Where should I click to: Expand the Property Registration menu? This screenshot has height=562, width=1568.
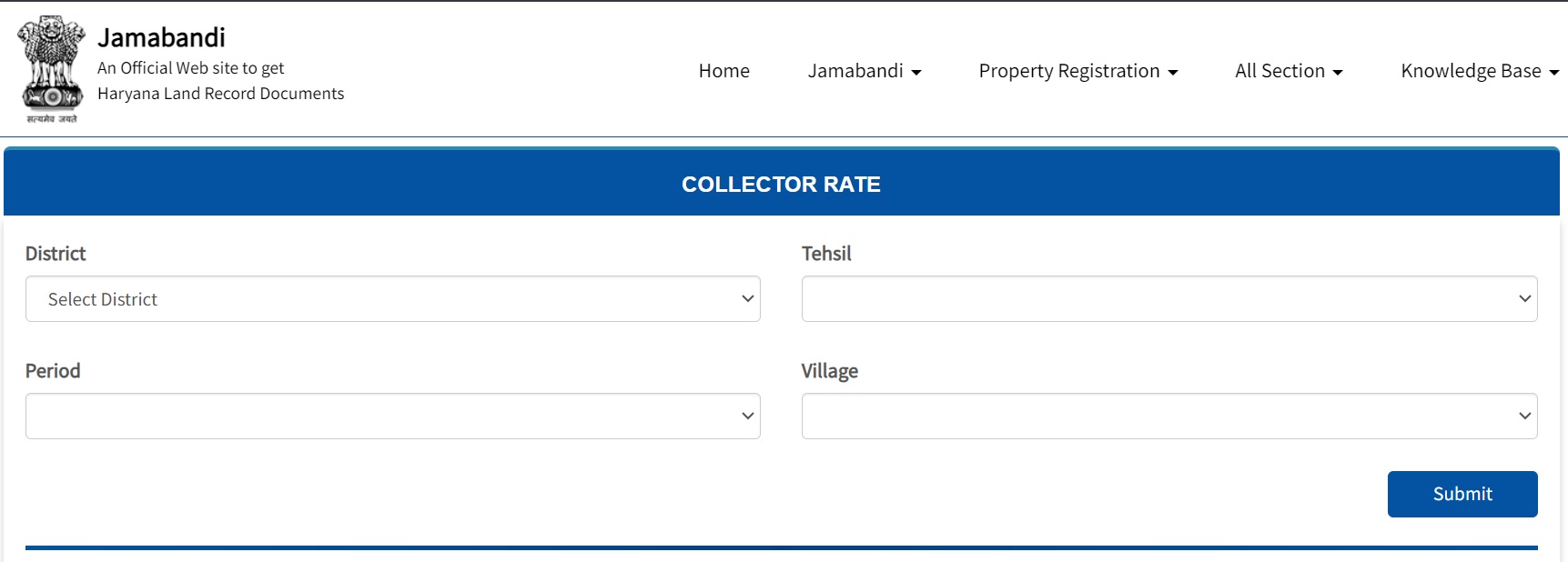(x=1077, y=71)
